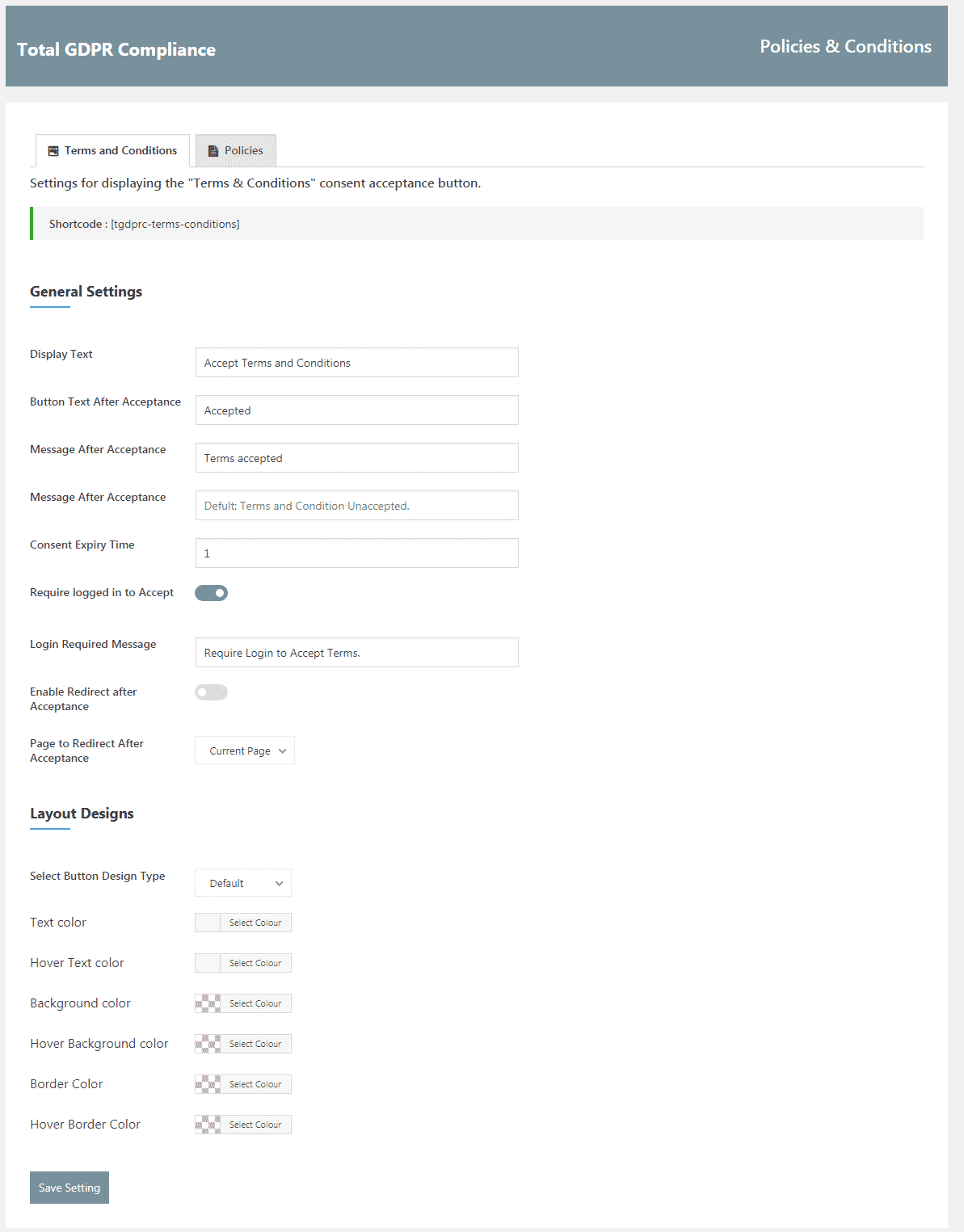Image resolution: width=964 pixels, height=1232 pixels.
Task: Click Select Colour for Text color
Action: 255,923
